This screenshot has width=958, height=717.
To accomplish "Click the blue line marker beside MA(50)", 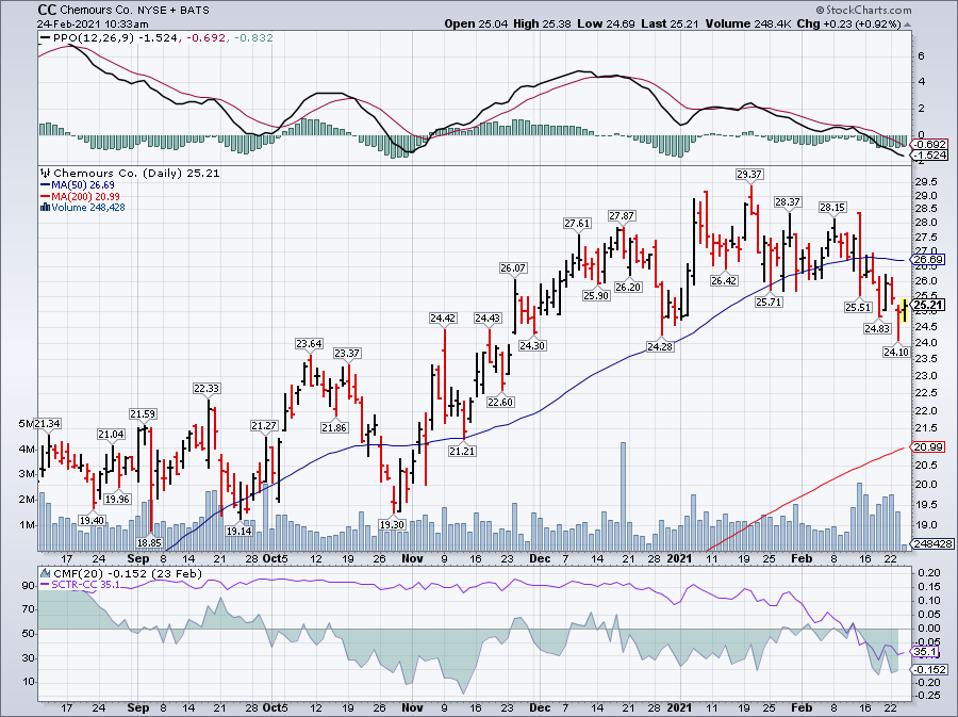I will [x=45, y=185].
